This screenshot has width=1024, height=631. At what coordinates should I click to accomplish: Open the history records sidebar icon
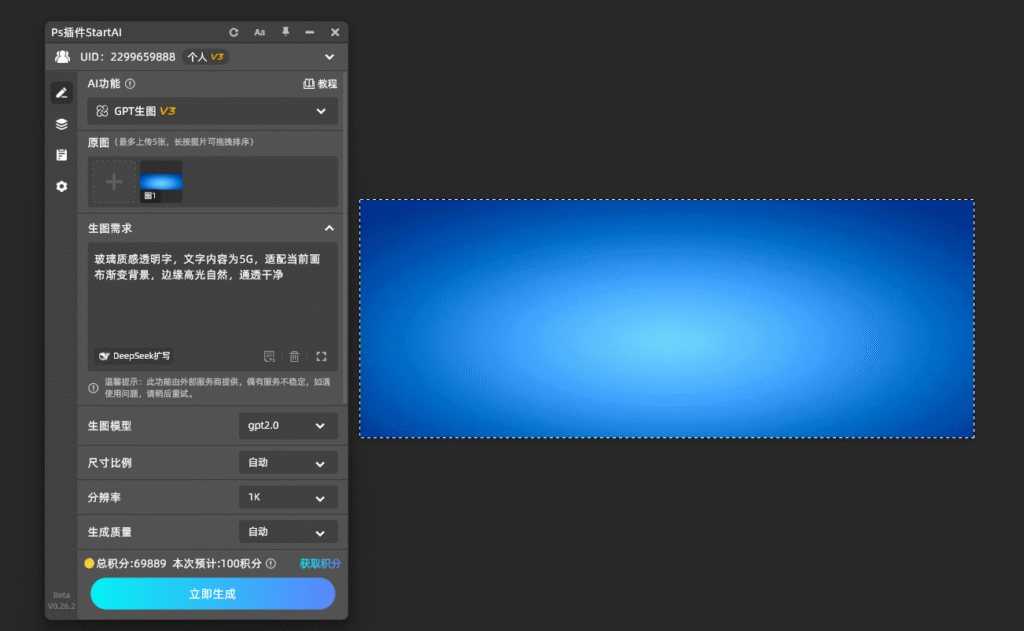[x=61, y=155]
